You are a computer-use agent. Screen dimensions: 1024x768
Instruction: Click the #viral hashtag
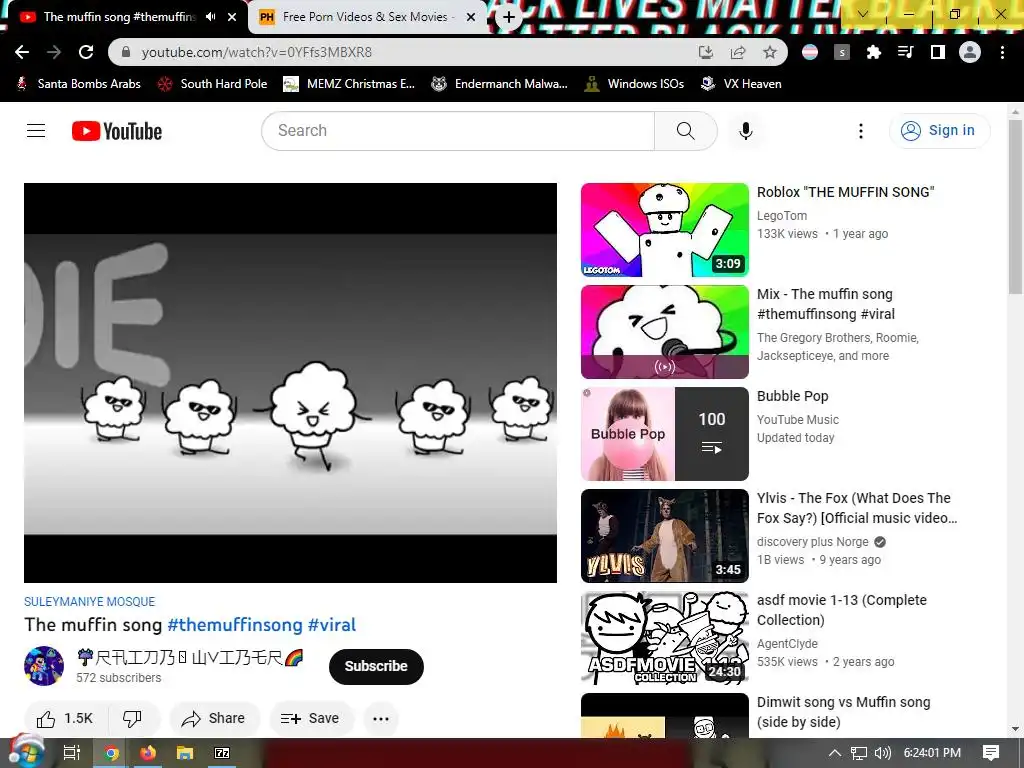point(332,625)
